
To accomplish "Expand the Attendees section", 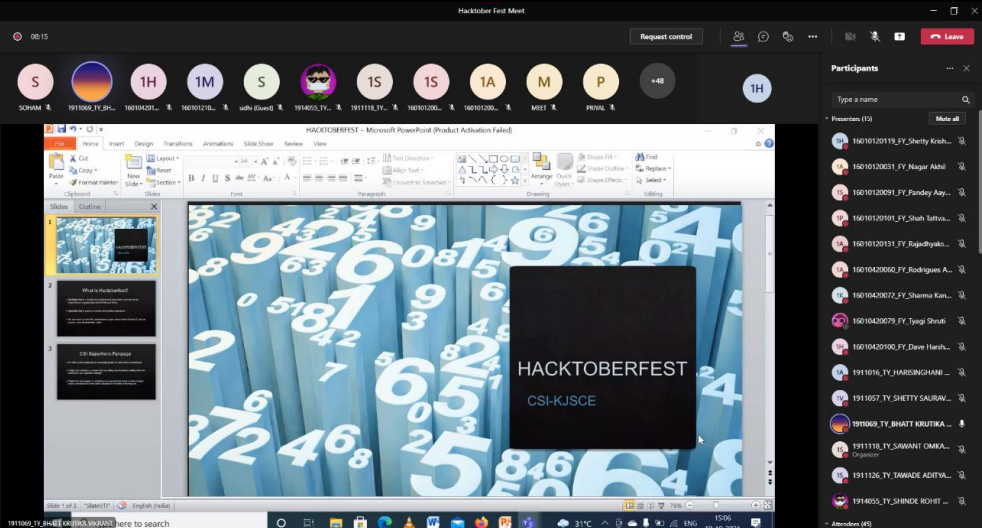I will coord(827,523).
